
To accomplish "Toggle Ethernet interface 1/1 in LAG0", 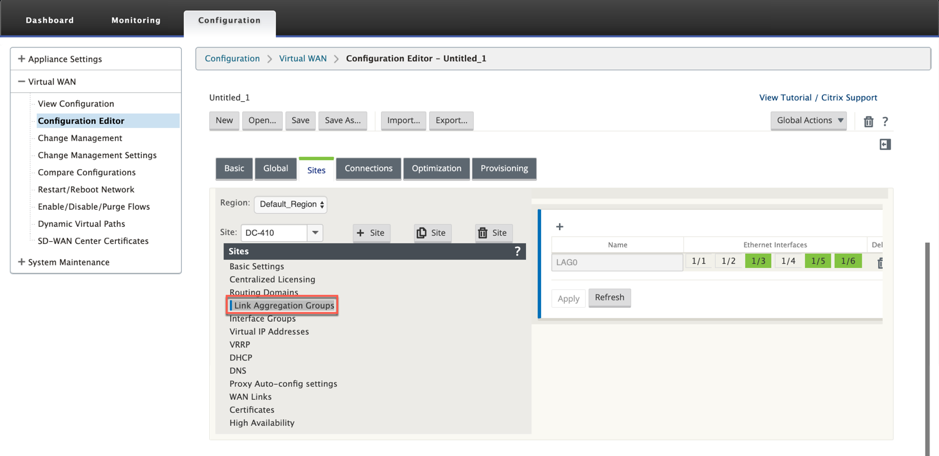I will 698,262.
